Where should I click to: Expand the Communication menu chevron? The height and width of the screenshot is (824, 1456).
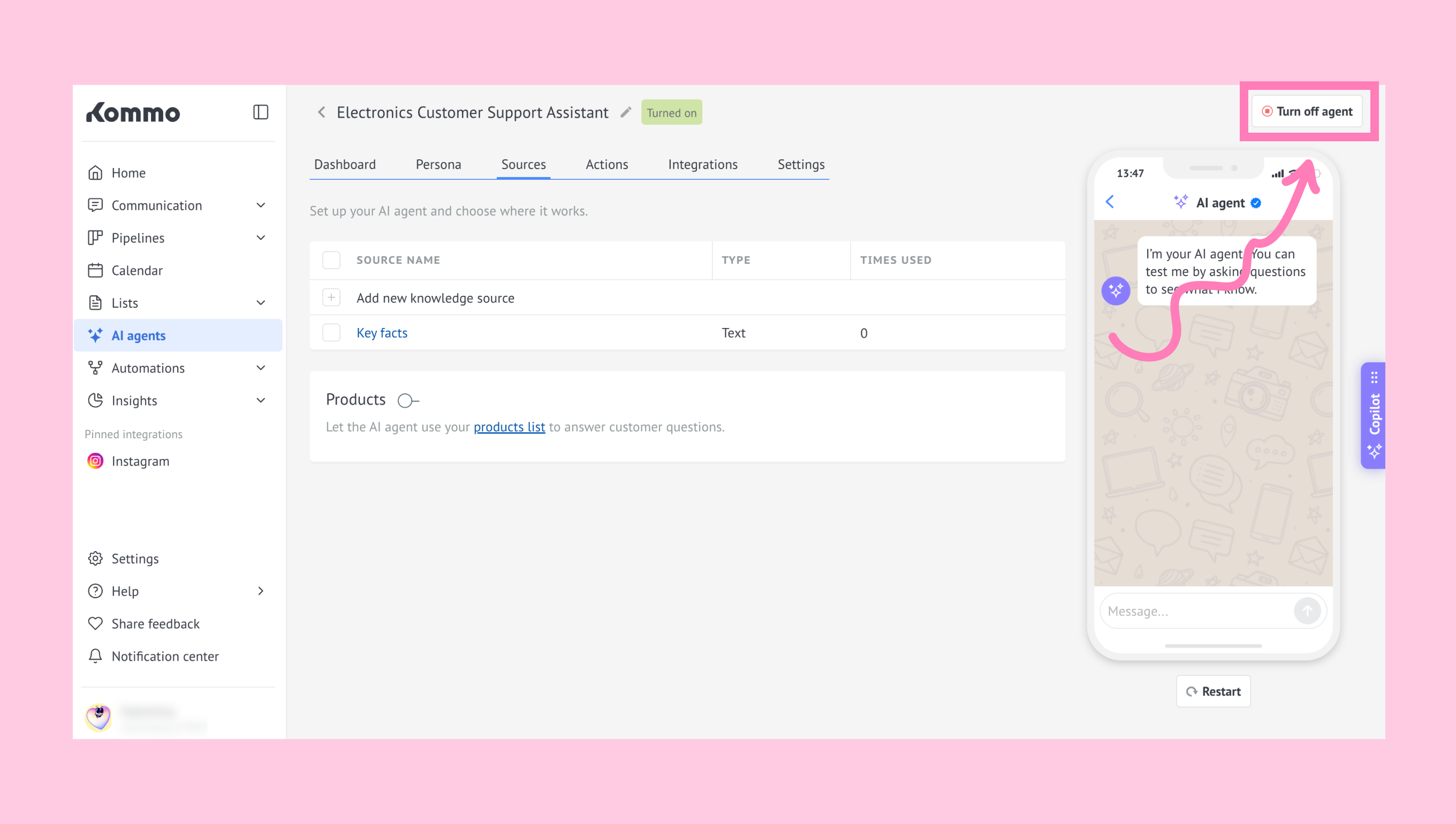261,205
